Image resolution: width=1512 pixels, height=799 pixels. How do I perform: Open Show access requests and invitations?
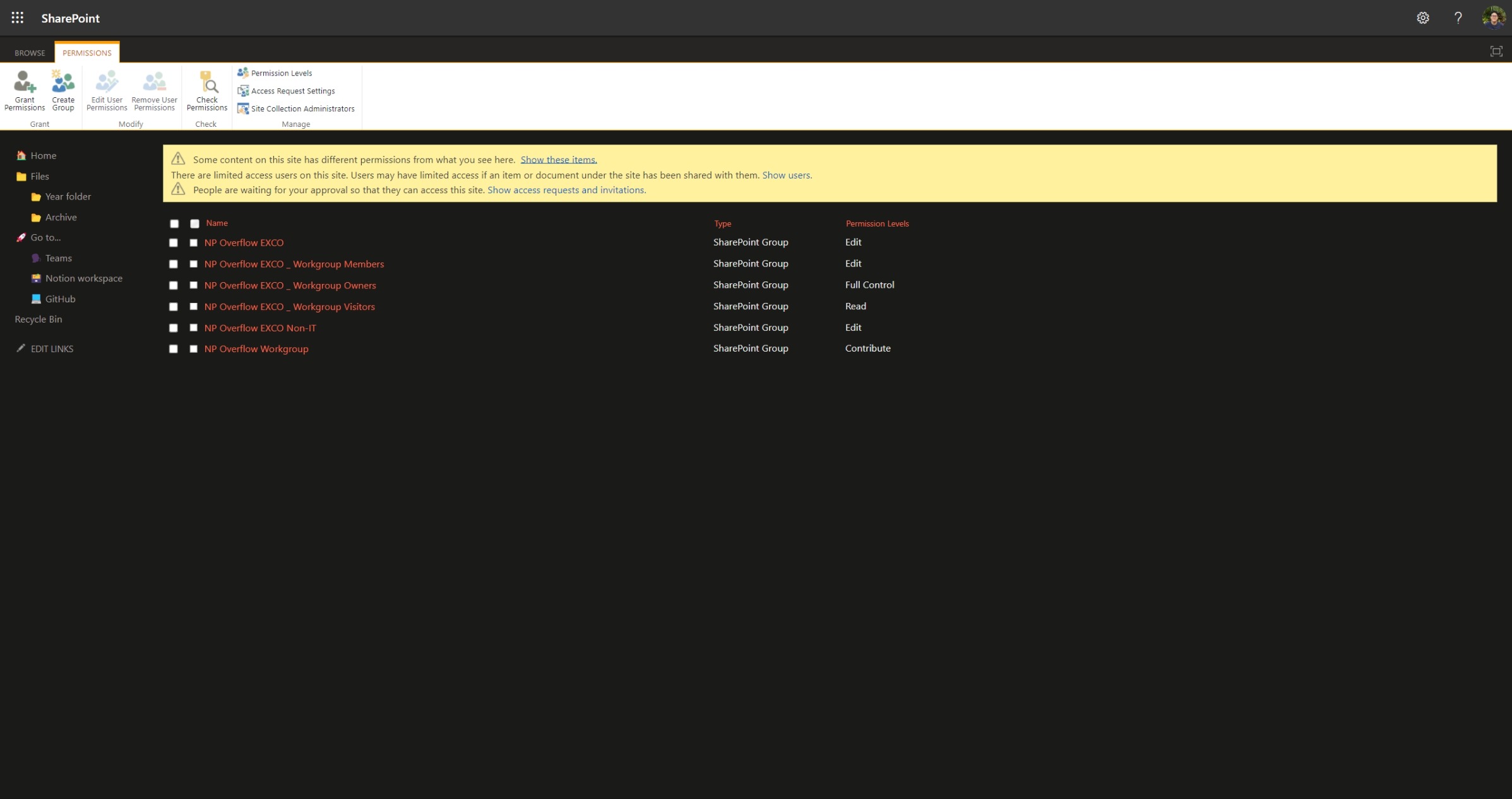point(566,190)
